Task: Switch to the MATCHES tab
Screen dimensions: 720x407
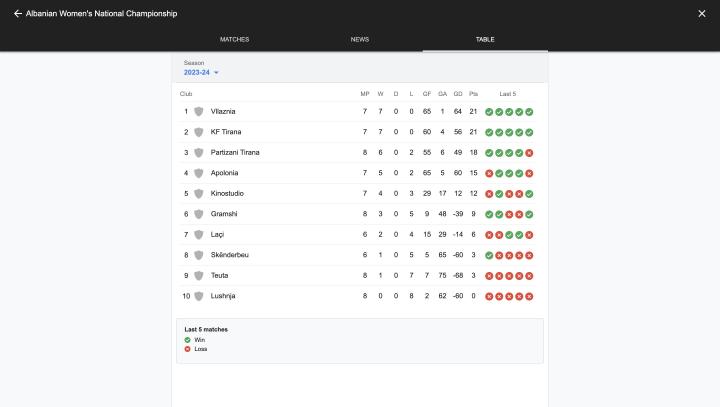Action: (234, 40)
